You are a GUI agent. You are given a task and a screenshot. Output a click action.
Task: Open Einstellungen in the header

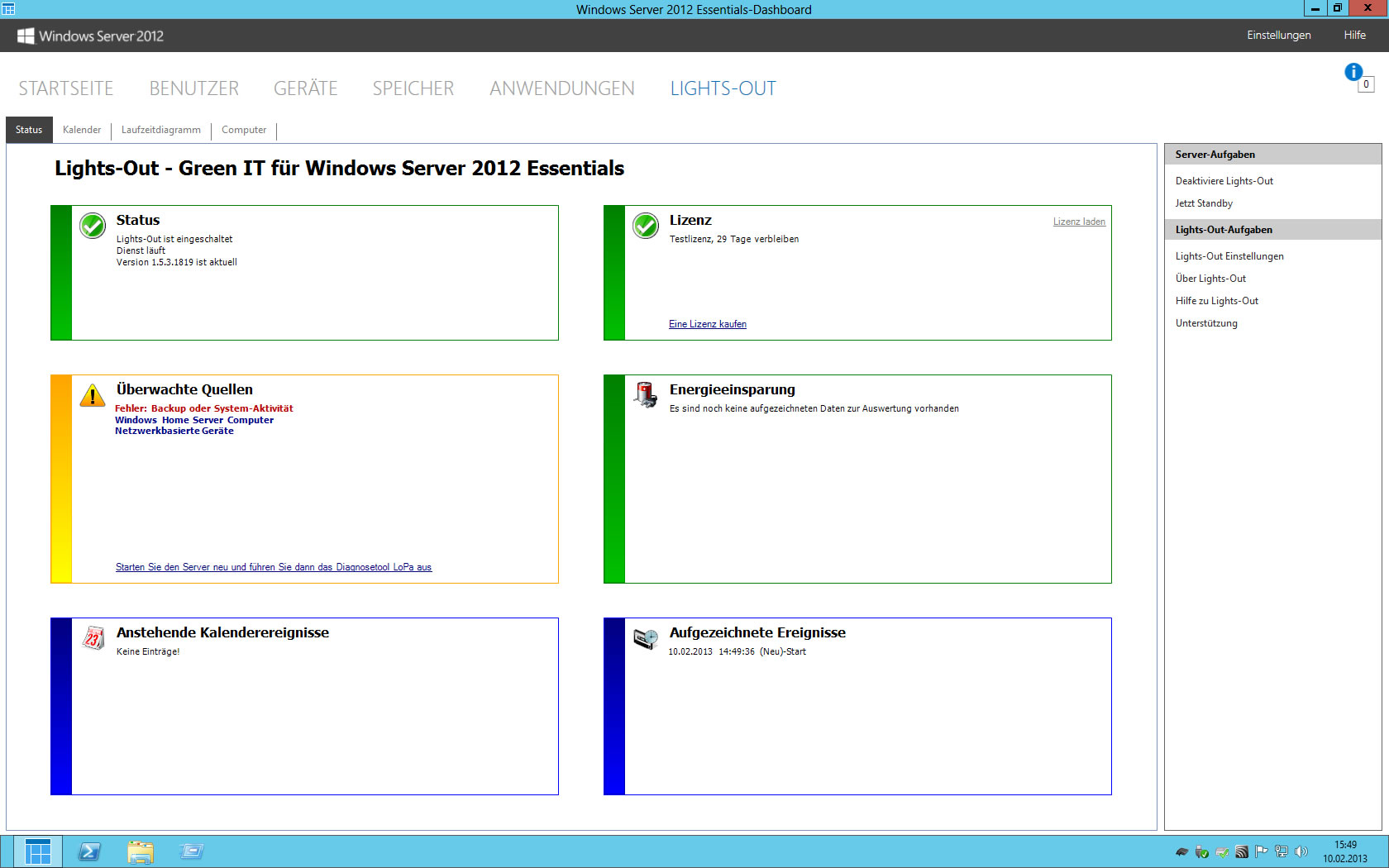pos(1279,35)
